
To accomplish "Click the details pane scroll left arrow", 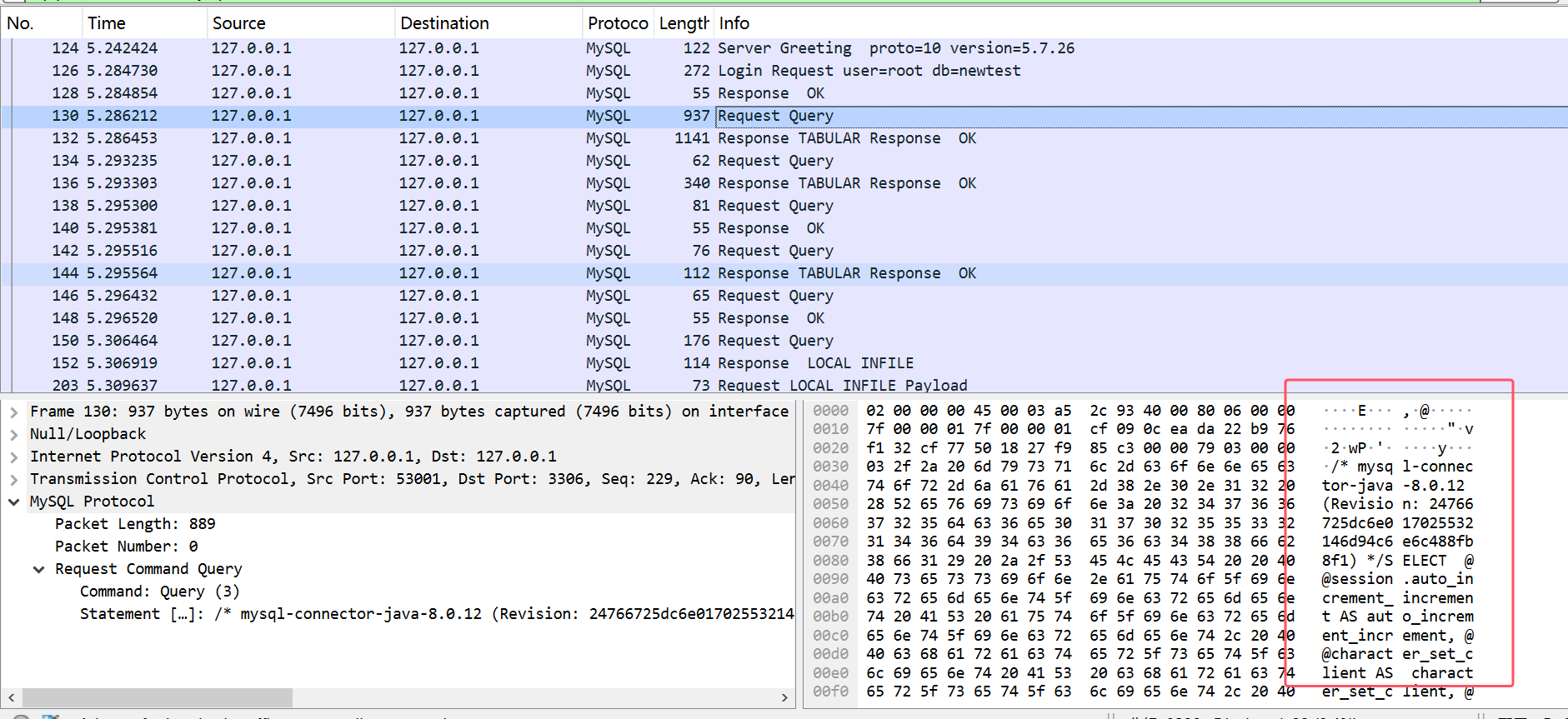I will (x=11, y=697).
